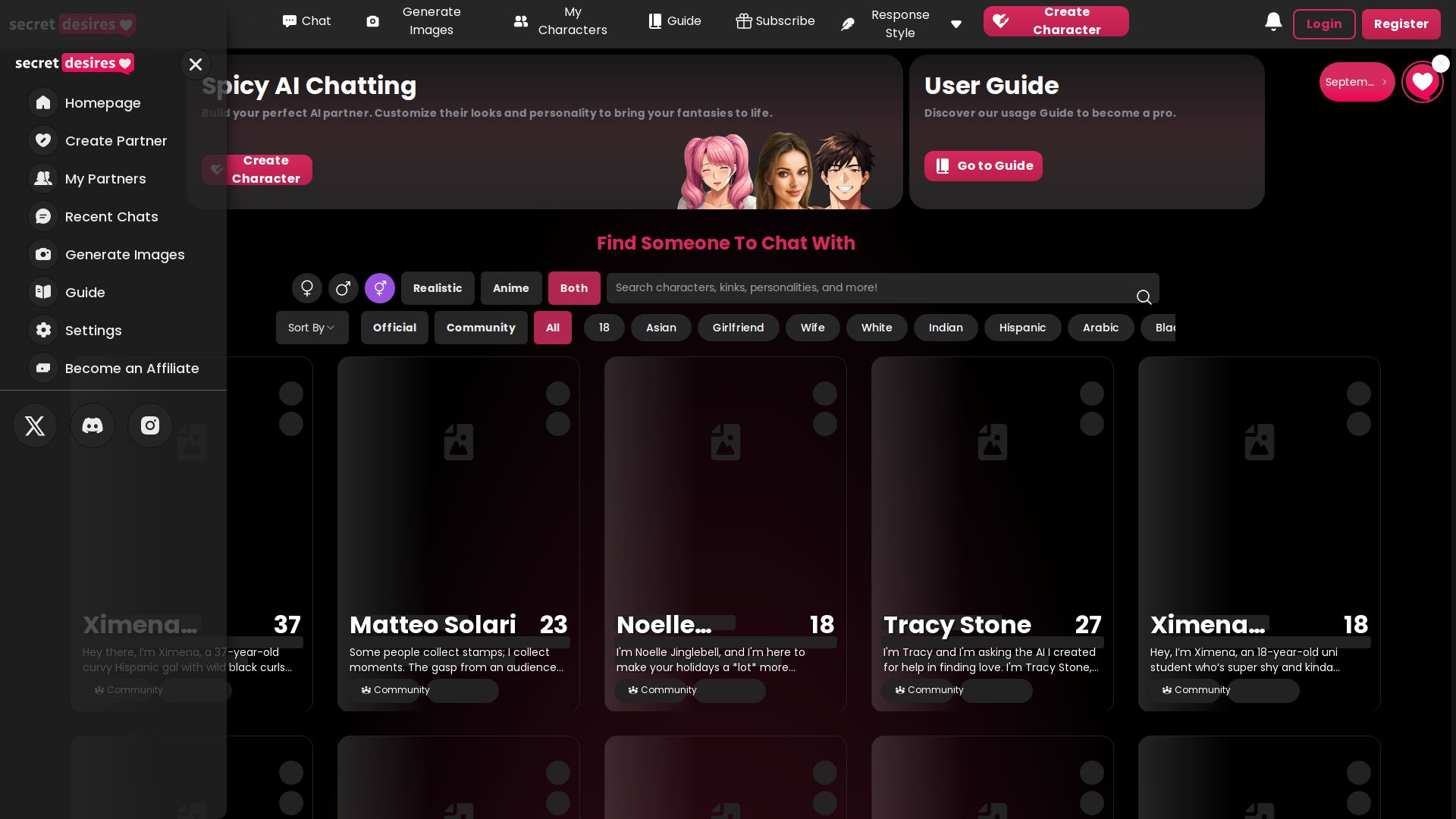Open Recent Chats in sidebar
The height and width of the screenshot is (819, 1456).
pyautogui.click(x=111, y=217)
